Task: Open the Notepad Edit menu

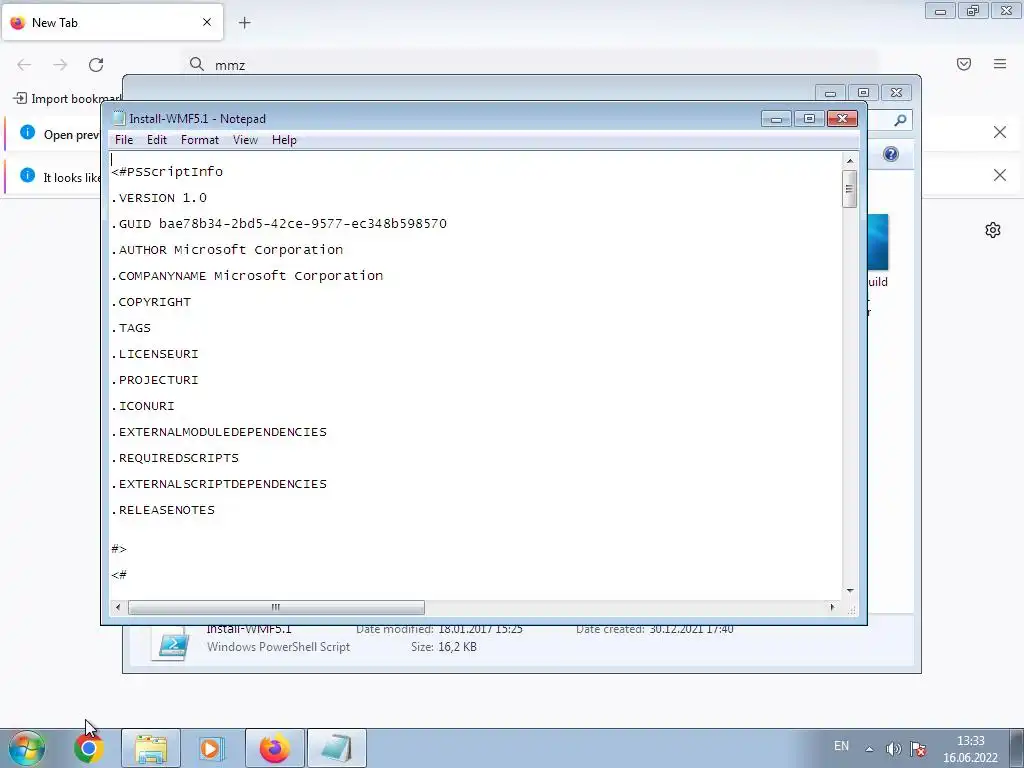Action: [157, 140]
